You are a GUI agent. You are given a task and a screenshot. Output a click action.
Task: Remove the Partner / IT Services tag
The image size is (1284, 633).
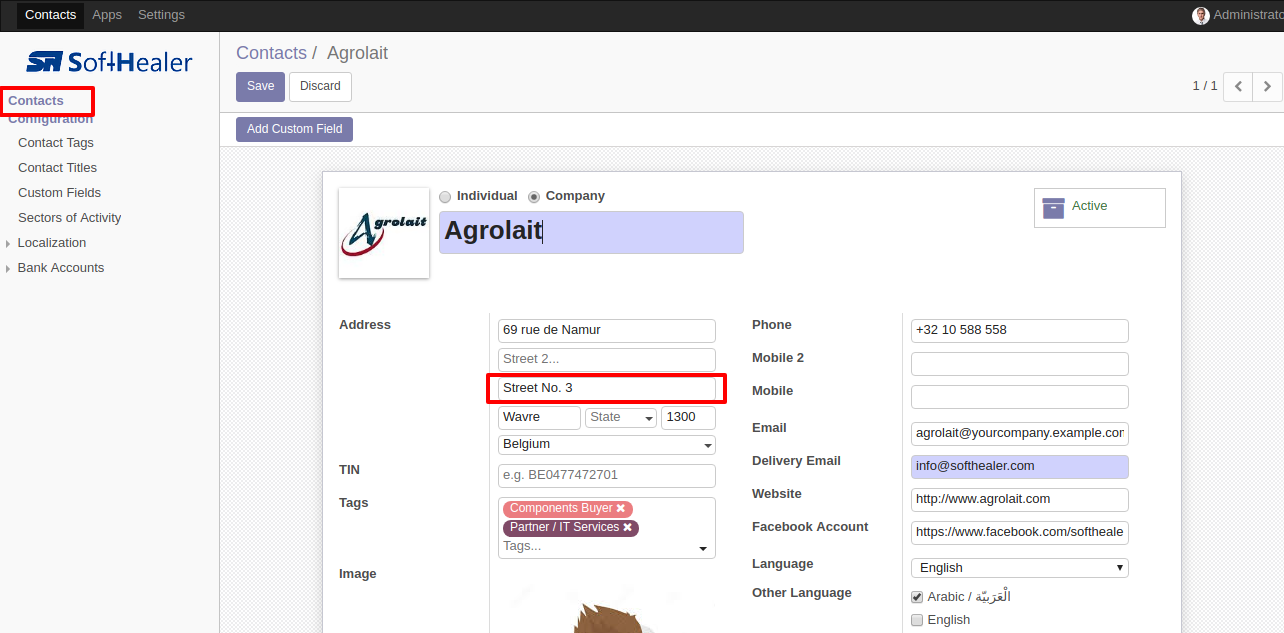[627, 527]
